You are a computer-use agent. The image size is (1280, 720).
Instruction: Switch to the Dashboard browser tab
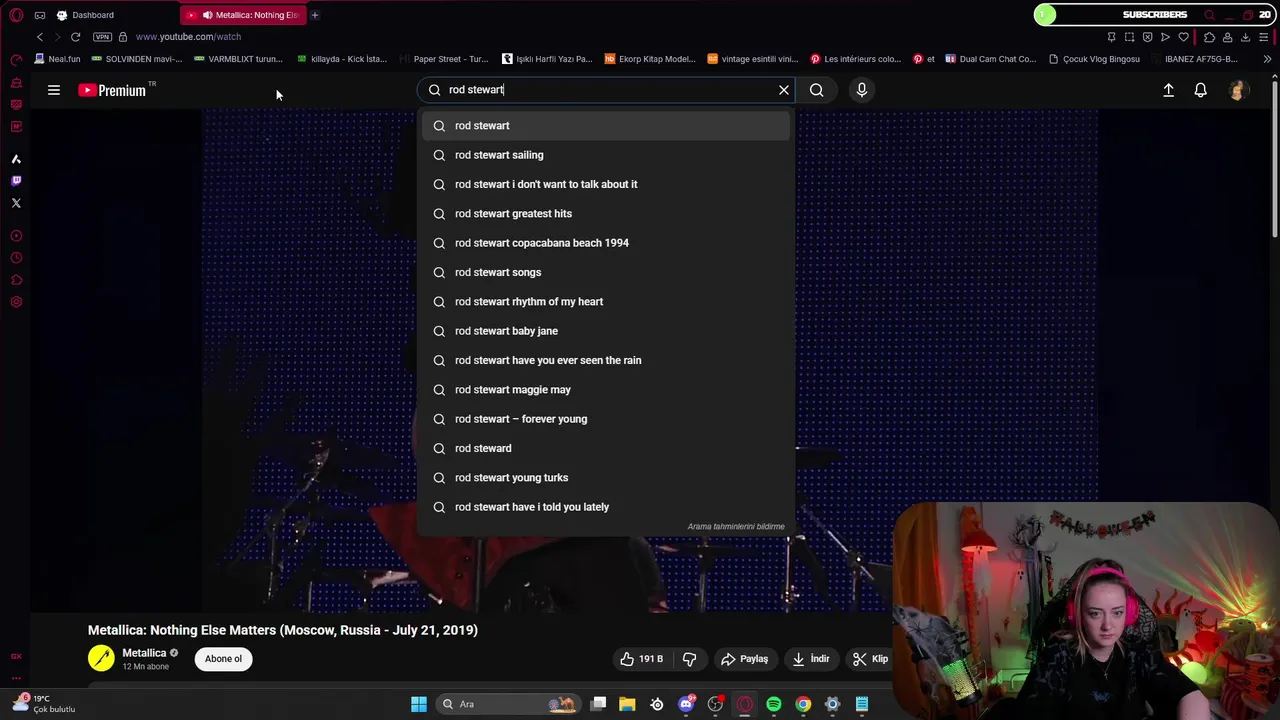(x=92, y=15)
